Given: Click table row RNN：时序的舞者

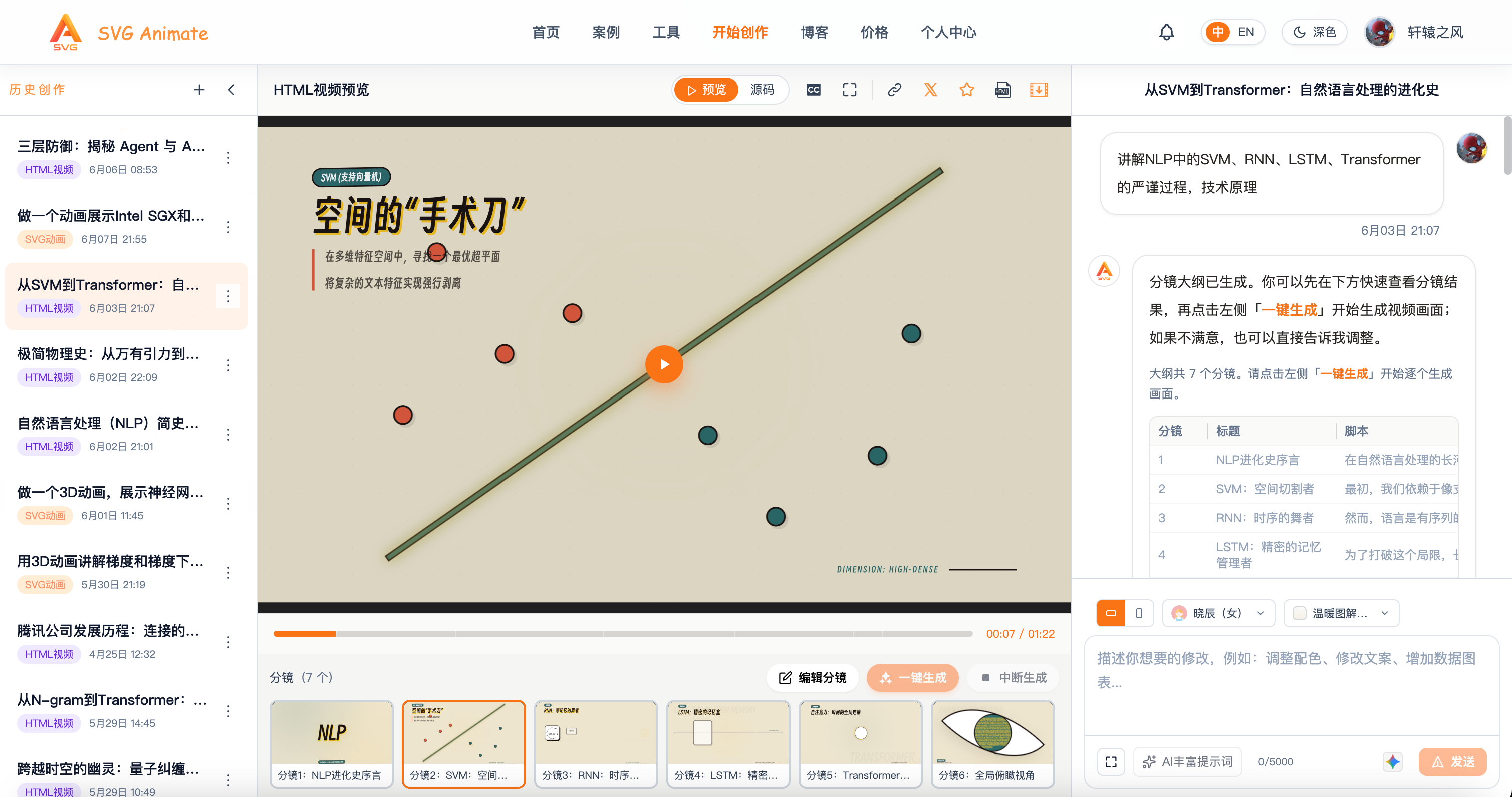Looking at the screenshot, I should click(x=1304, y=518).
